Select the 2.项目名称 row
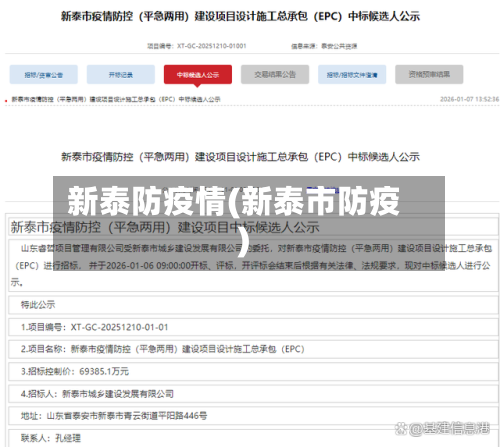The width and height of the screenshot is (500, 447). point(253,349)
